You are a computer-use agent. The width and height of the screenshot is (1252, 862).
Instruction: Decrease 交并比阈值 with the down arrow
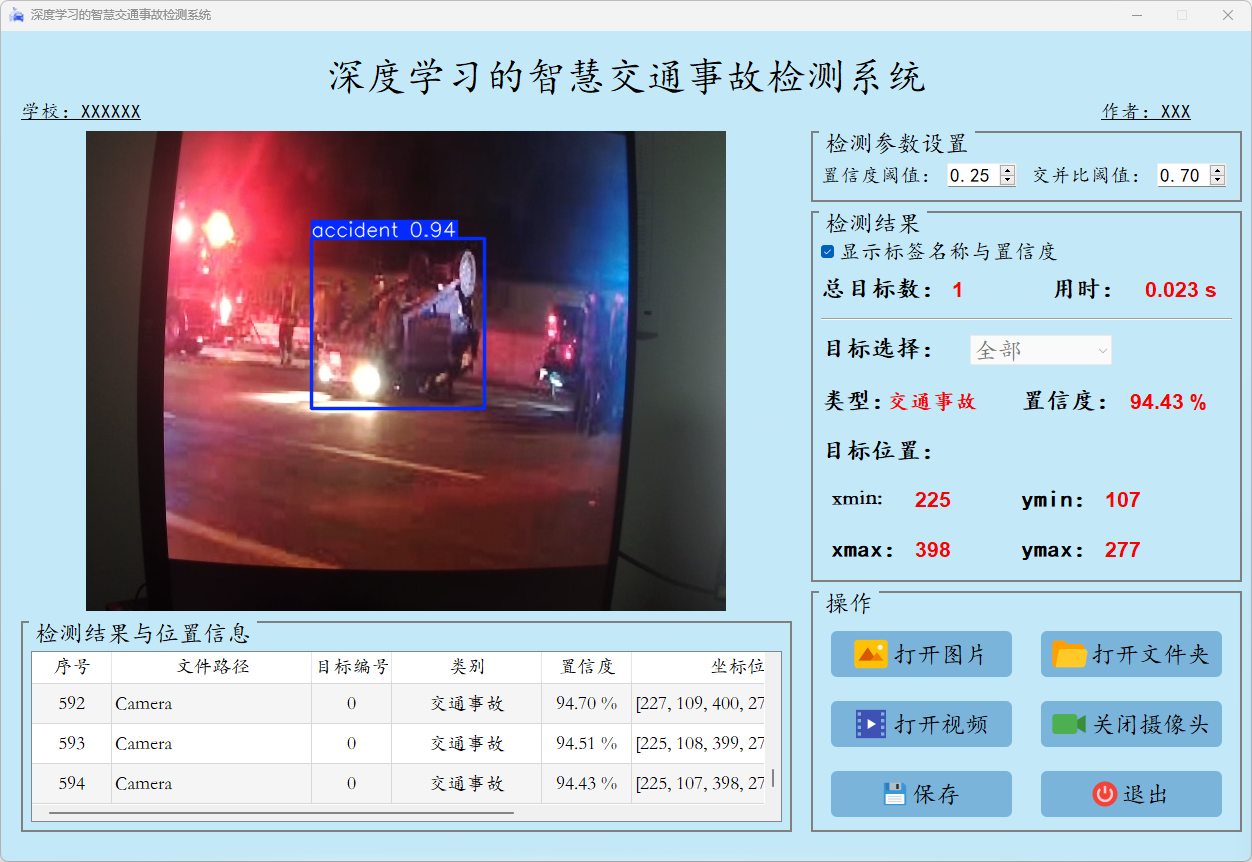pos(1217,180)
